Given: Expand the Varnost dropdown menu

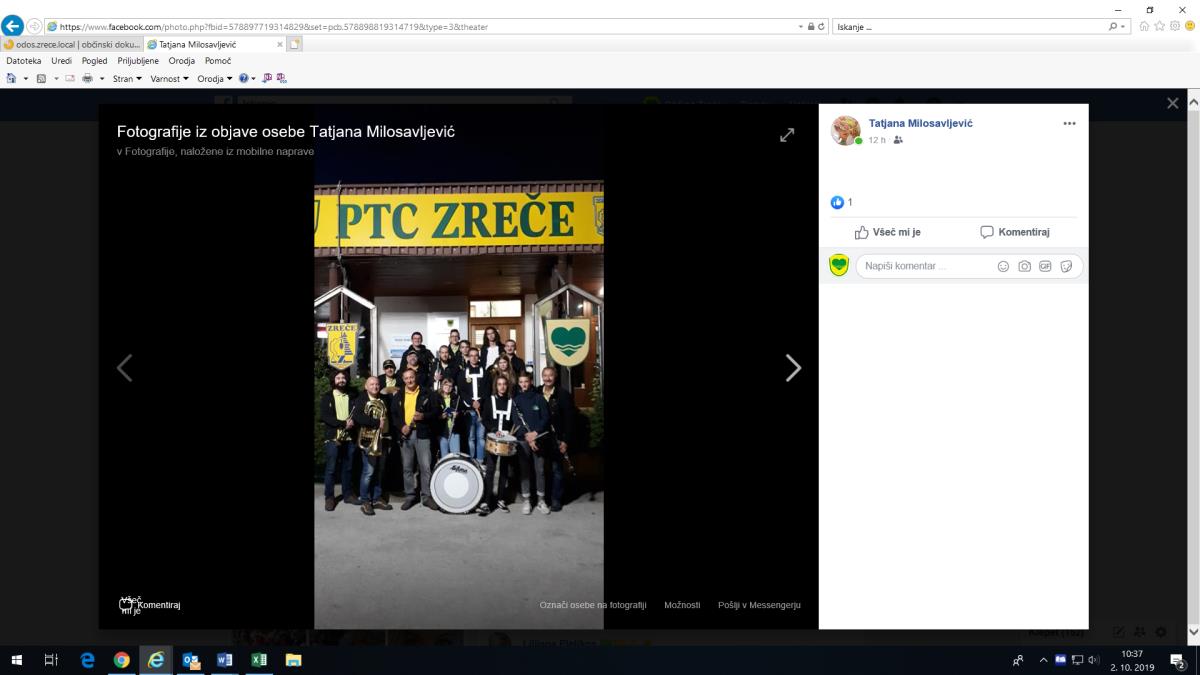Looking at the screenshot, I should [x=169, y=78].
